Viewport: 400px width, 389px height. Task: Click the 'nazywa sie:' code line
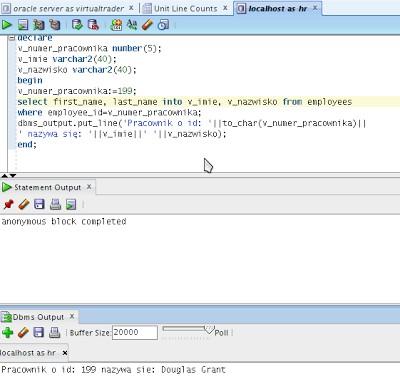(x=122, y=134)
